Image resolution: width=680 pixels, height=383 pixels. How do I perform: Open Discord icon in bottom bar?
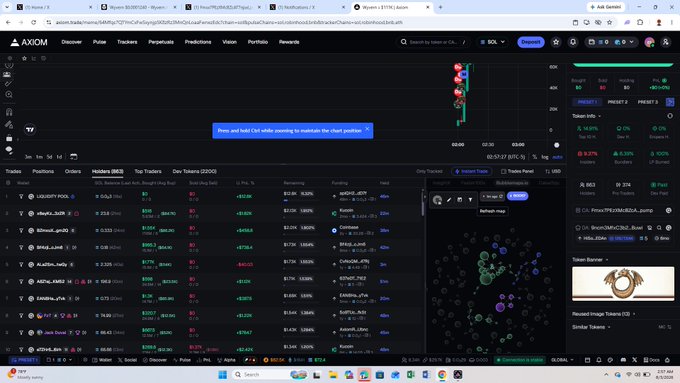[x=623, y=360]
